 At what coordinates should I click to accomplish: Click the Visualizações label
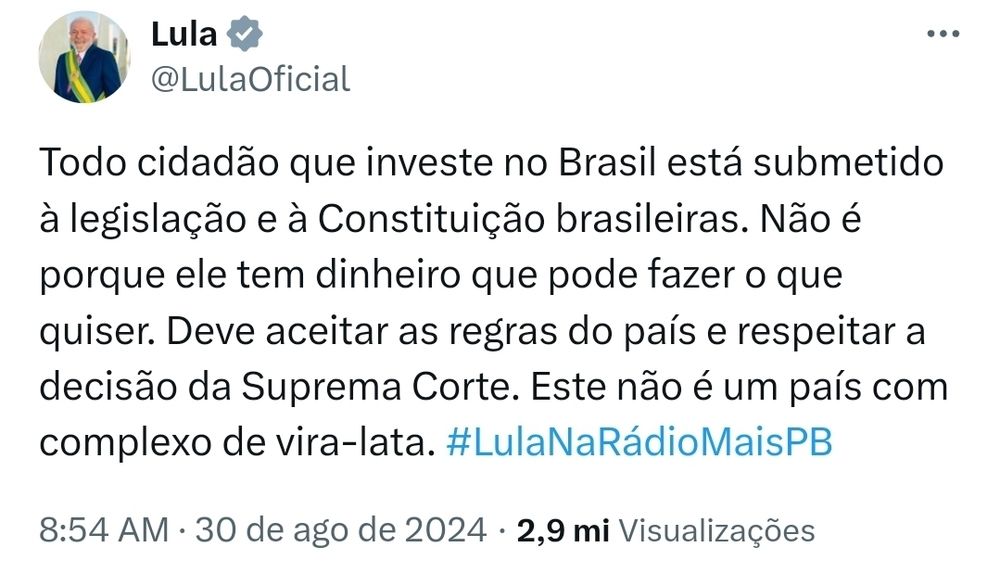coord(717,531)
